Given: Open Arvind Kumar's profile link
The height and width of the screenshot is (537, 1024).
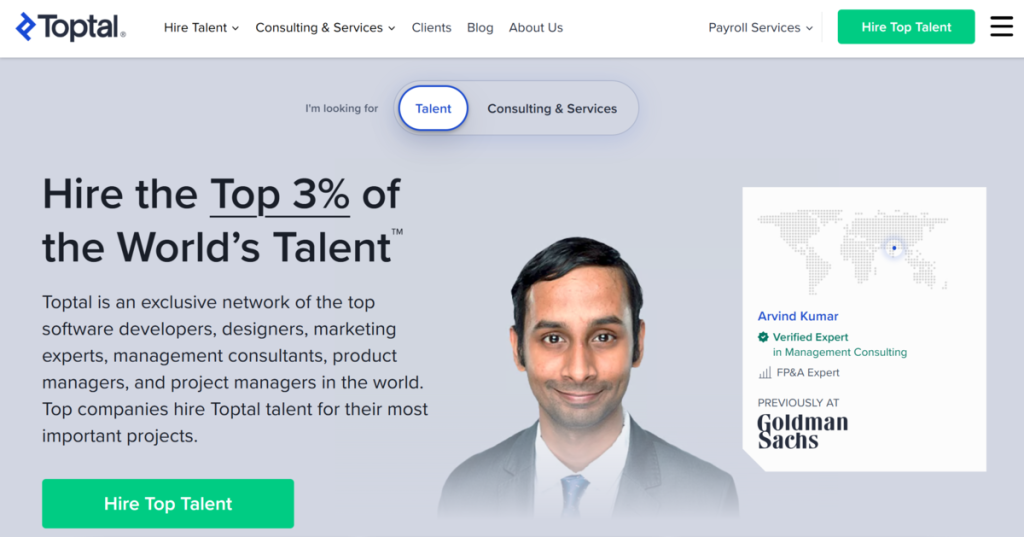Looking at the screenshot, I should [x=798, y=317].
